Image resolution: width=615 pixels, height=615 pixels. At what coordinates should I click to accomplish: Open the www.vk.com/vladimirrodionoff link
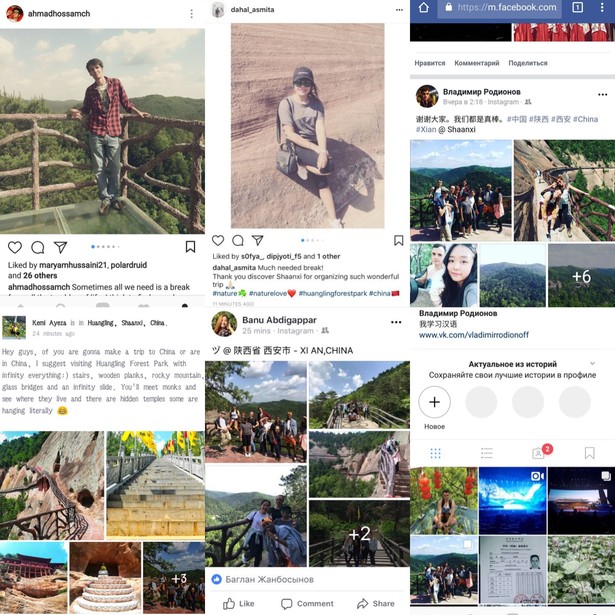point(473,335)
